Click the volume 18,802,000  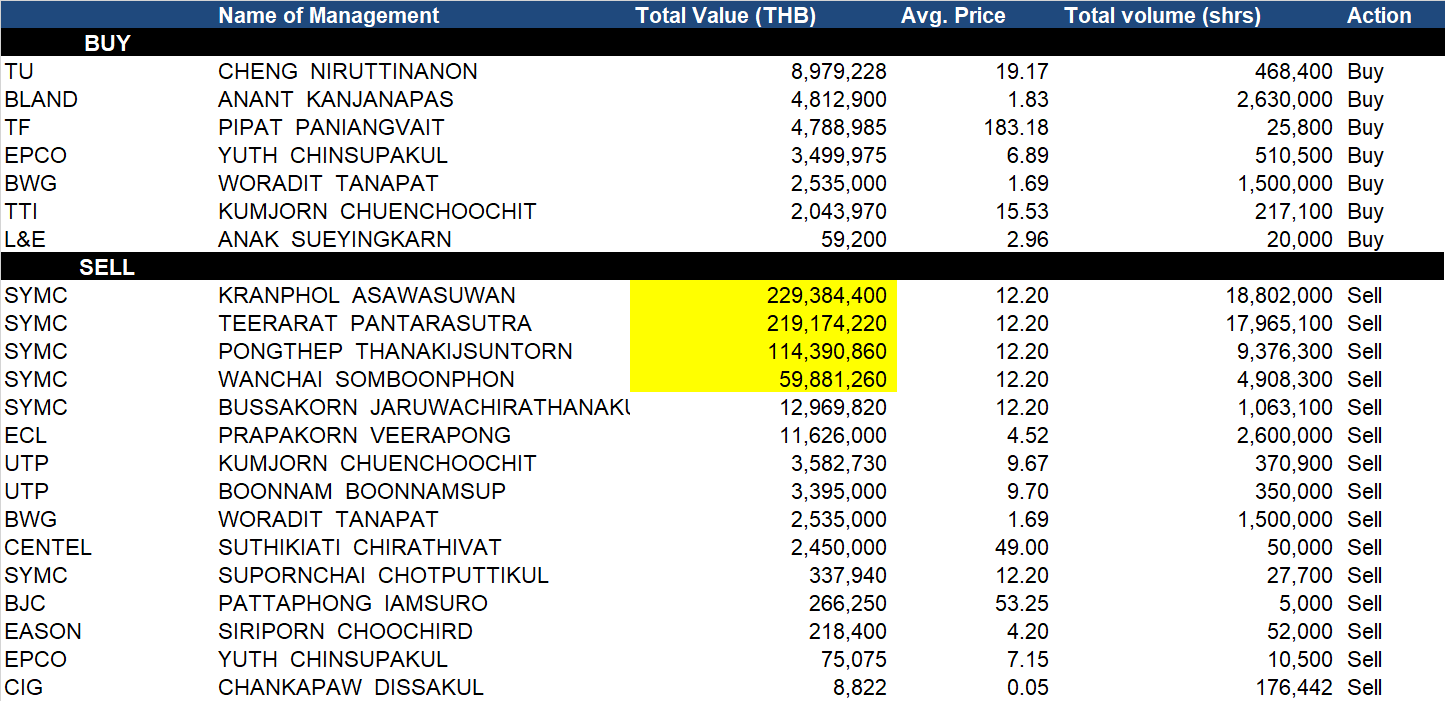[1279, 295]
